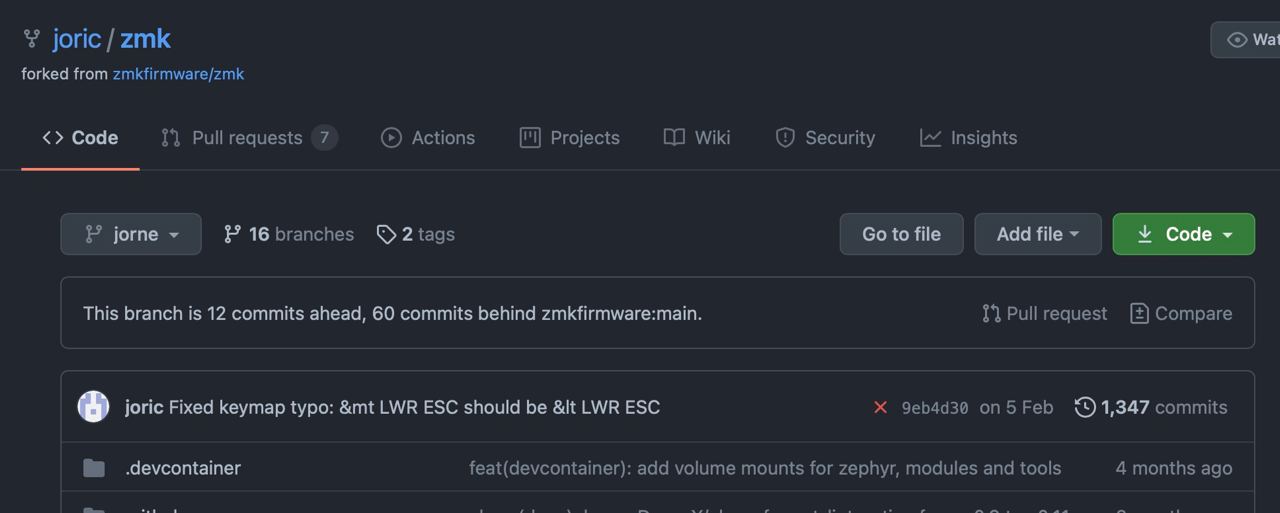Click the Pull request link in branch banner
Image resolution: width=1280 pixels, height=513 pixels.
(x=1045, y=313)
